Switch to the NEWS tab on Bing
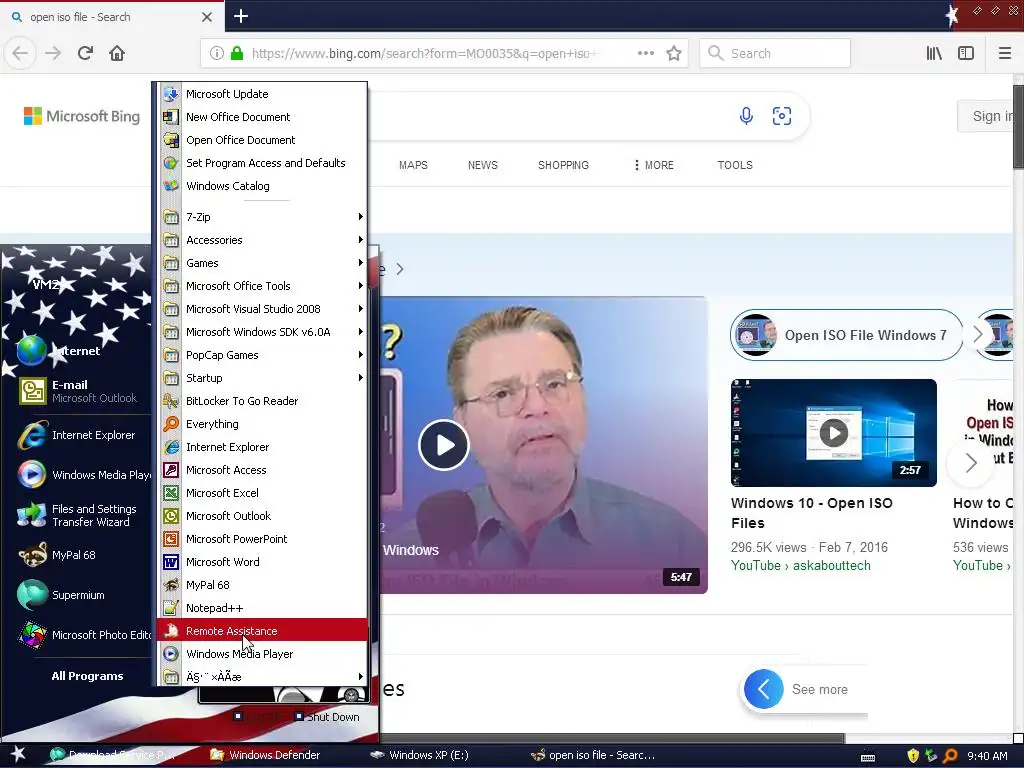Viewport: 1024px width, 768px height. click(x=483, y=165)
